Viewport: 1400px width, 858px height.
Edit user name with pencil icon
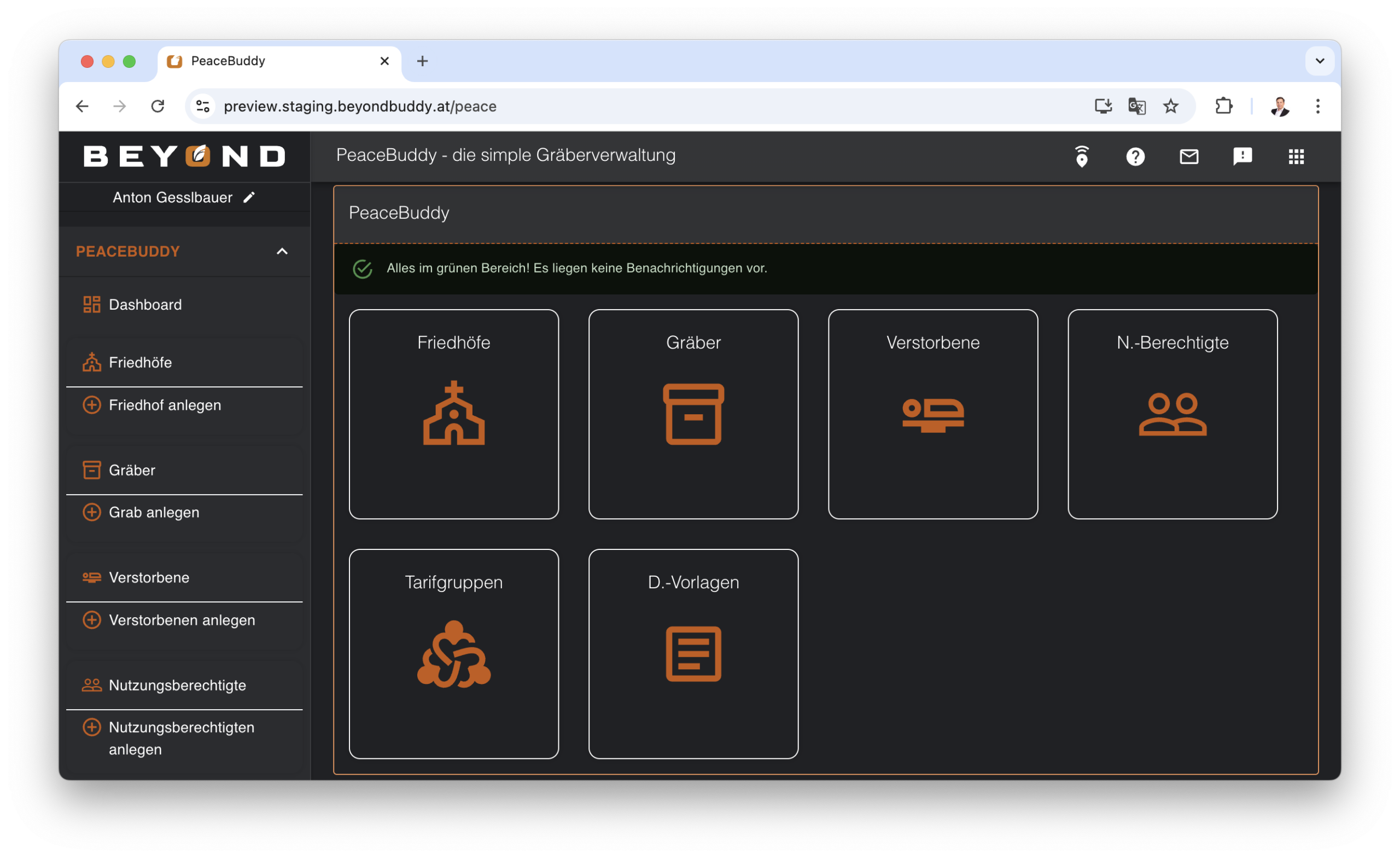coord(249,198)
